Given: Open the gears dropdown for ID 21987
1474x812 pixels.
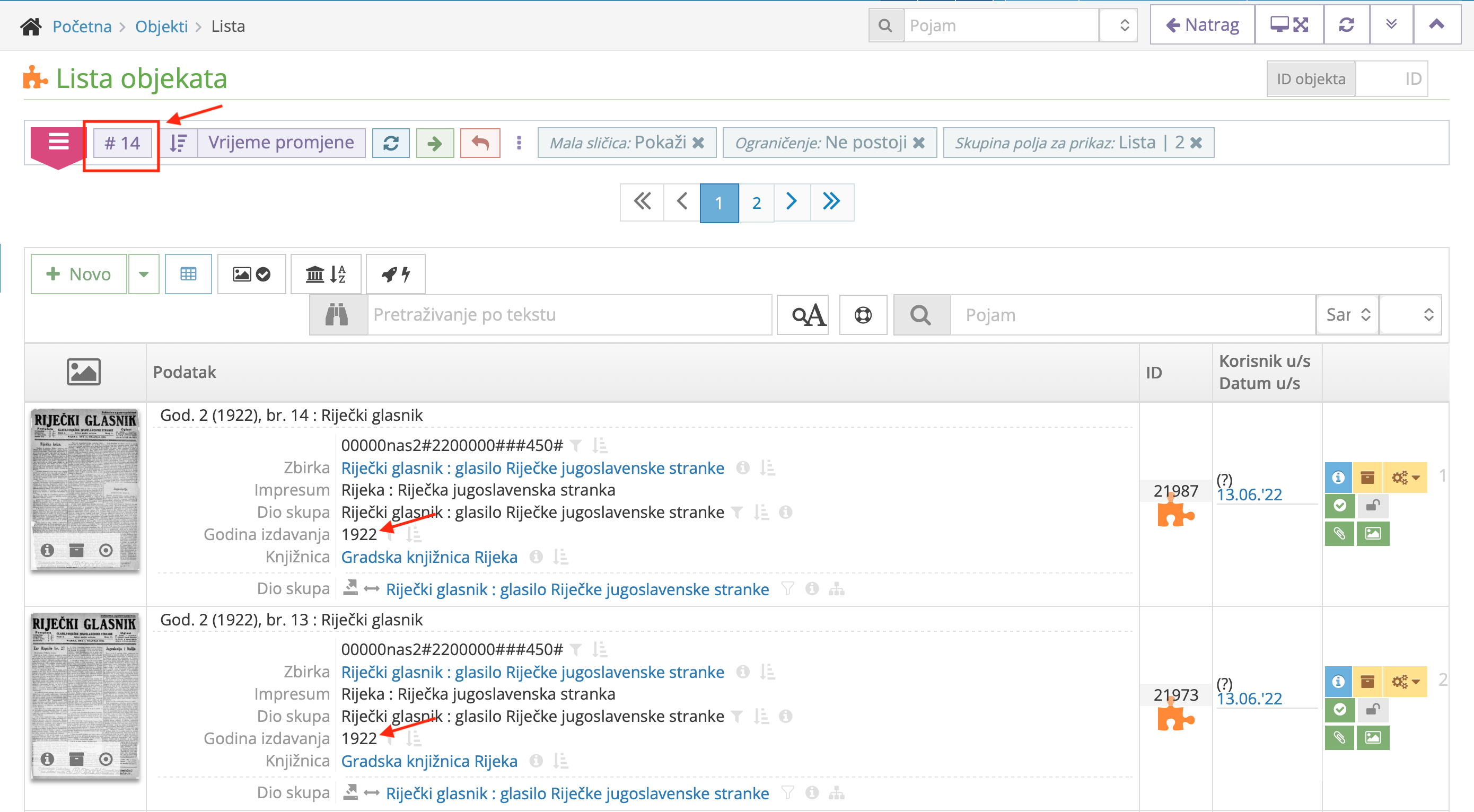Looking at the screenshot, I should click(1405, 478).
